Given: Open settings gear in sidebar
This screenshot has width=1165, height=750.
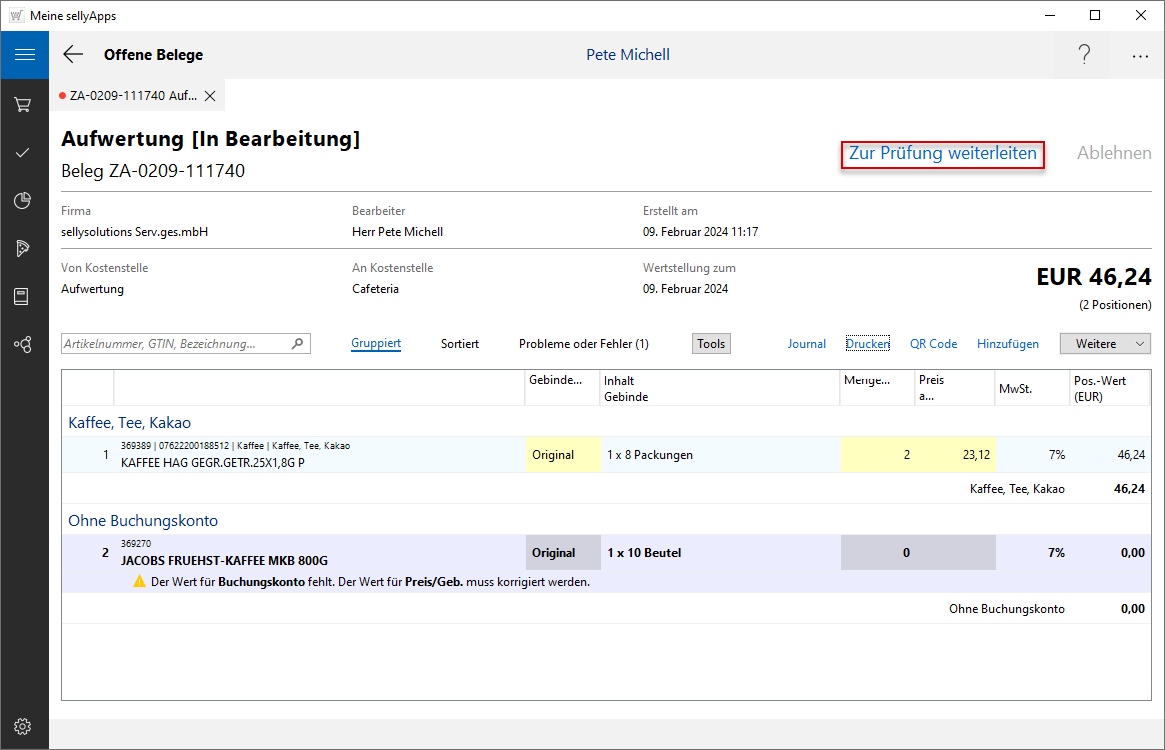Looking at the screenshot, I should click(22, 726).
